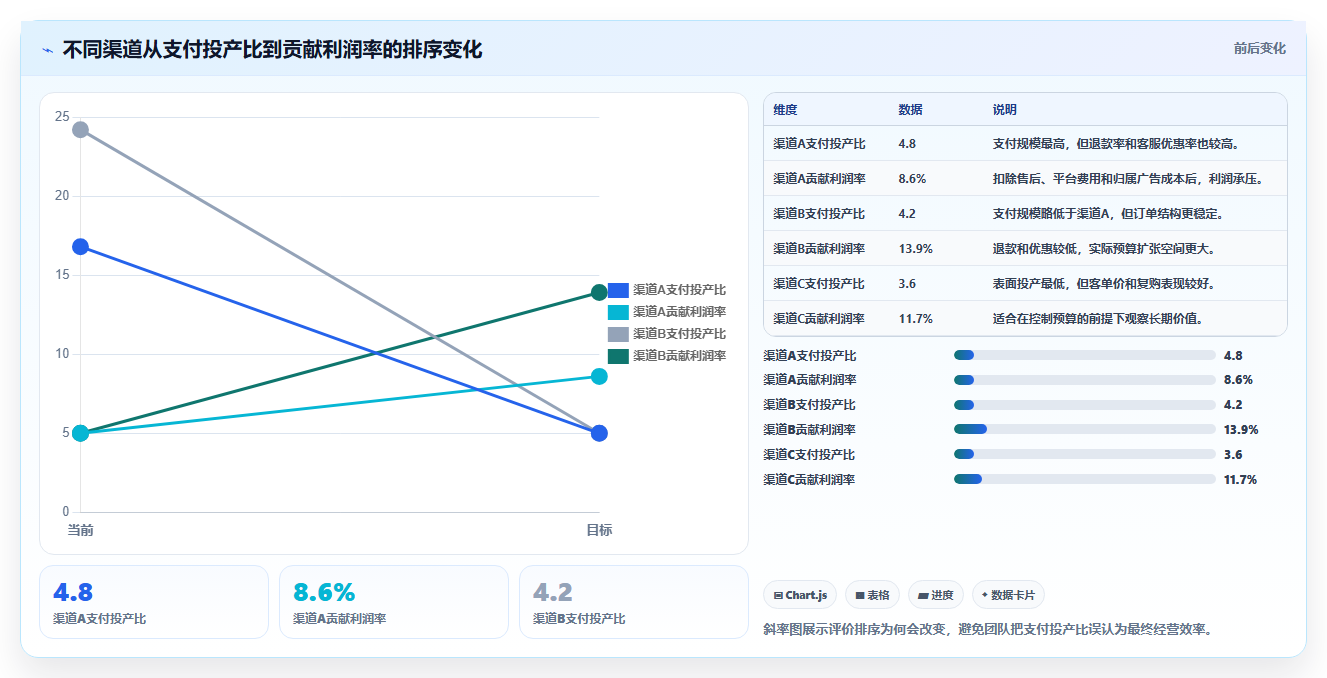Click description 退款和优惠较低，实际预算扩张空间更大。
This screenshot has height=678, width=1327.
[1104, 249]
